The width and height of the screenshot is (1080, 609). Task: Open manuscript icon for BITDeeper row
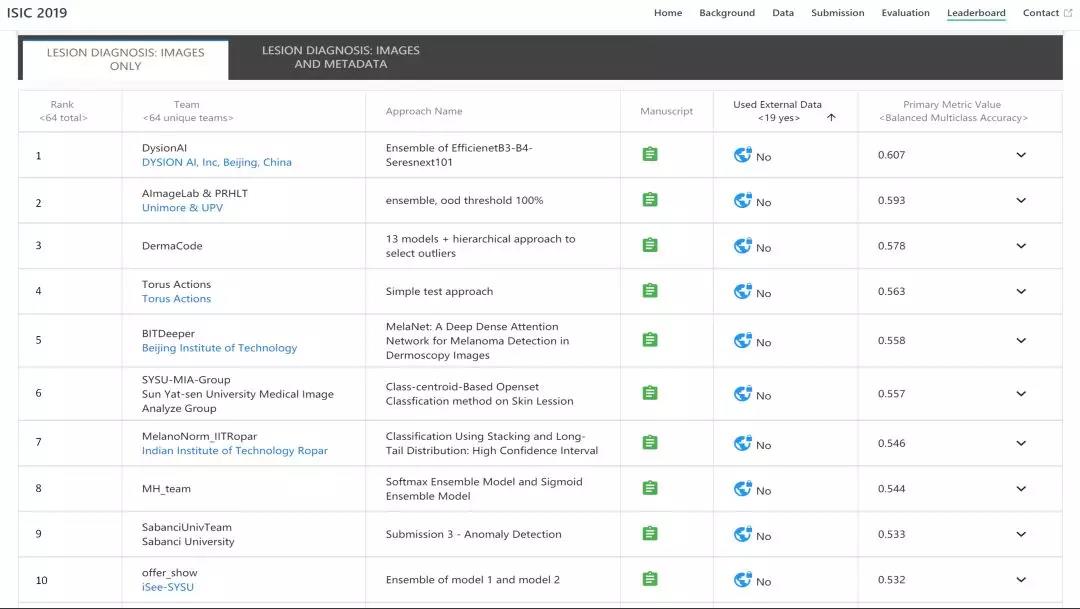point(650,340)
